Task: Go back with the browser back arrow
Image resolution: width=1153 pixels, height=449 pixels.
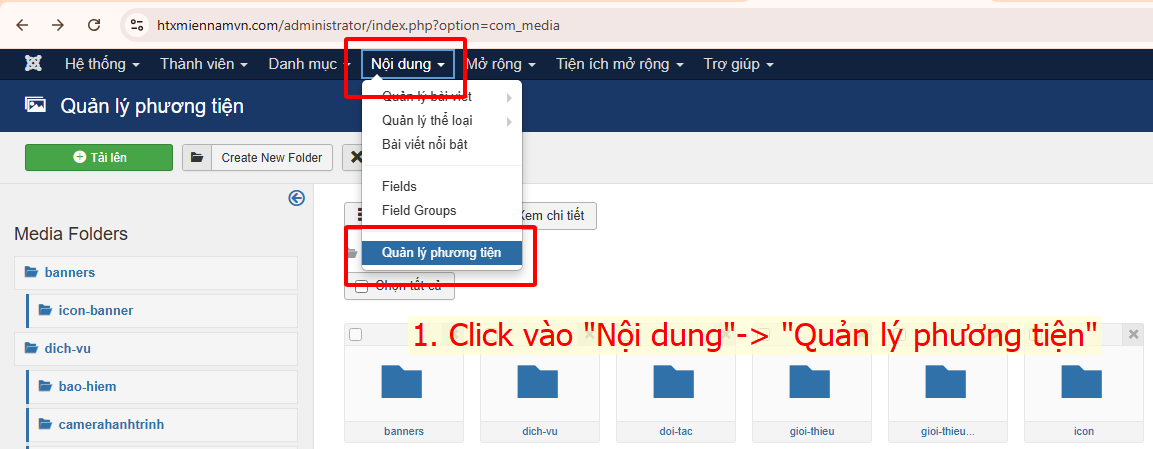Action: 23,25
